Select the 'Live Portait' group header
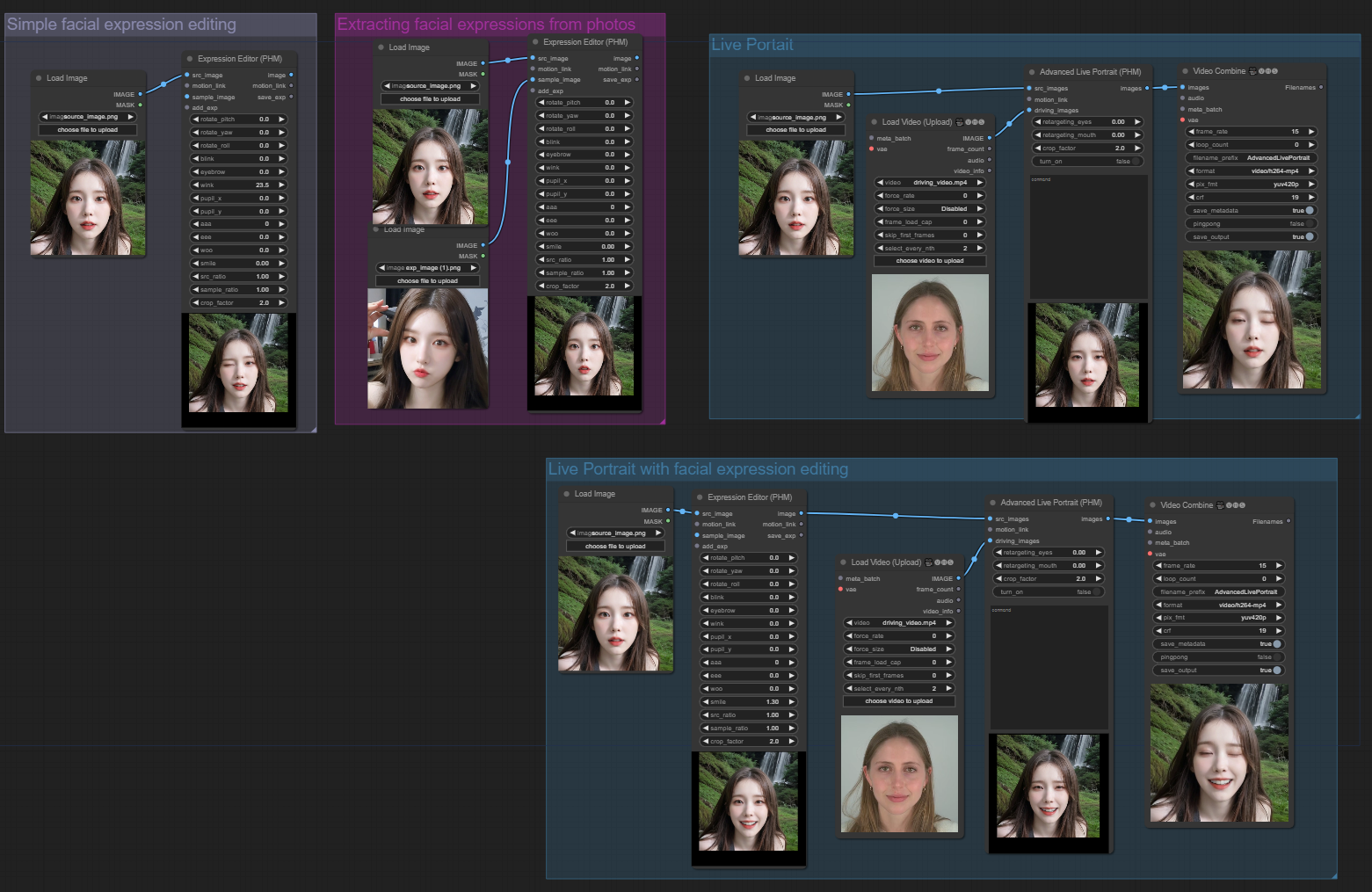Viewport: 1372px width, 892px height. point(752,44)
